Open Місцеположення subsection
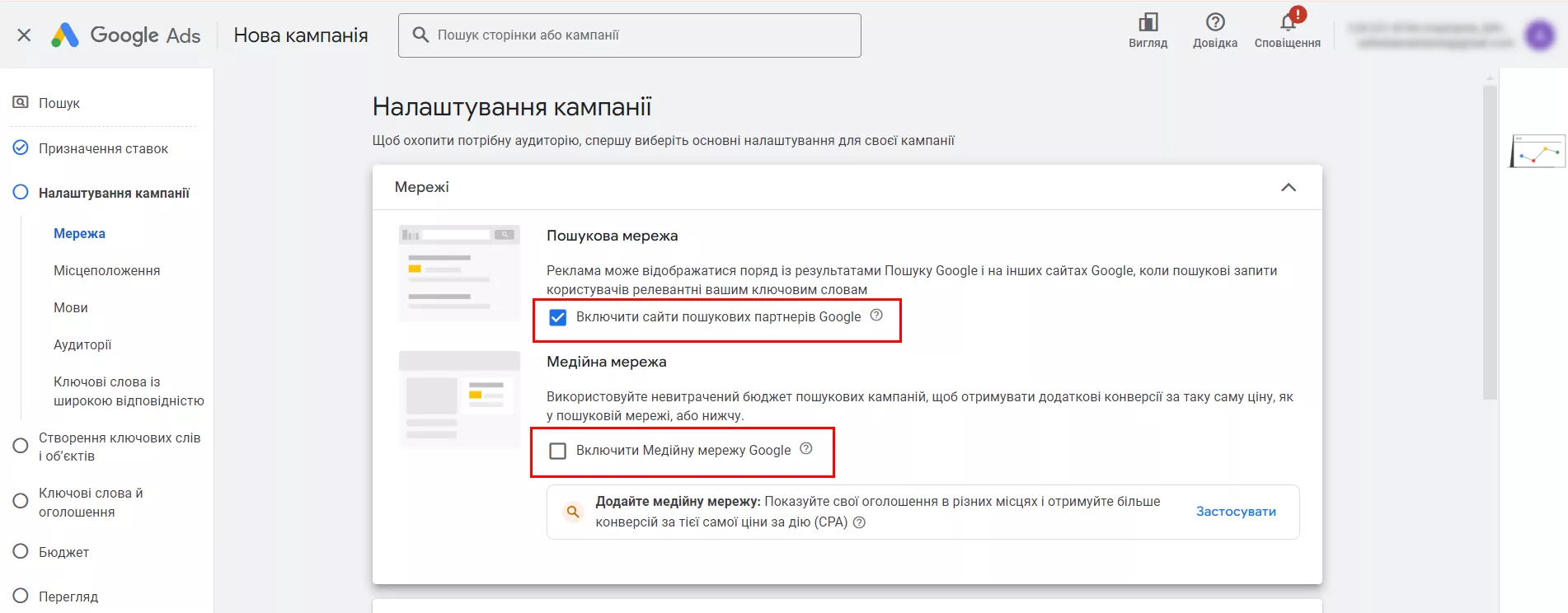Image resolution: width=1568 pixels, height=613 pixels. (x=107, y=270)
